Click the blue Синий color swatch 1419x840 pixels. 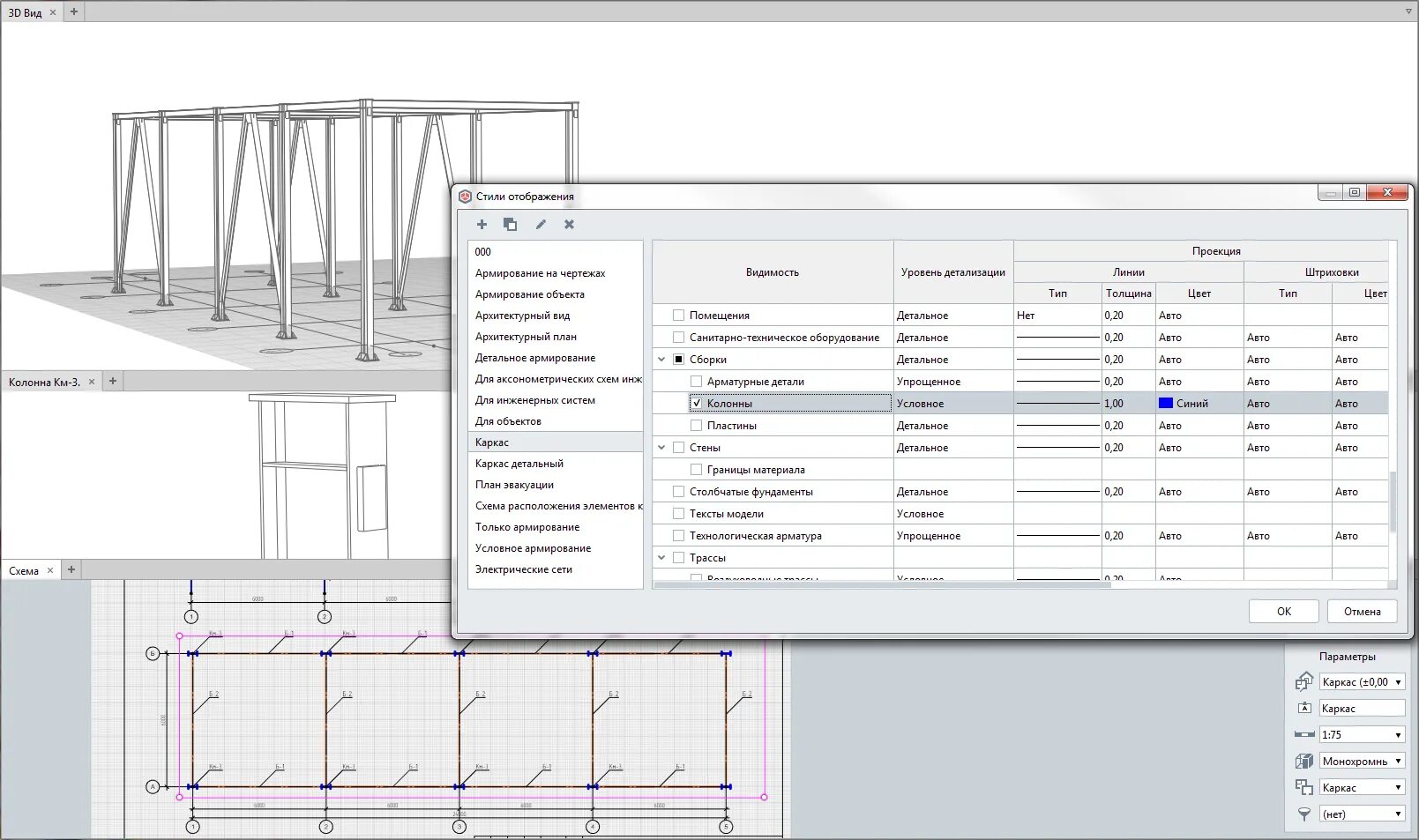(x=1166, y=404)
